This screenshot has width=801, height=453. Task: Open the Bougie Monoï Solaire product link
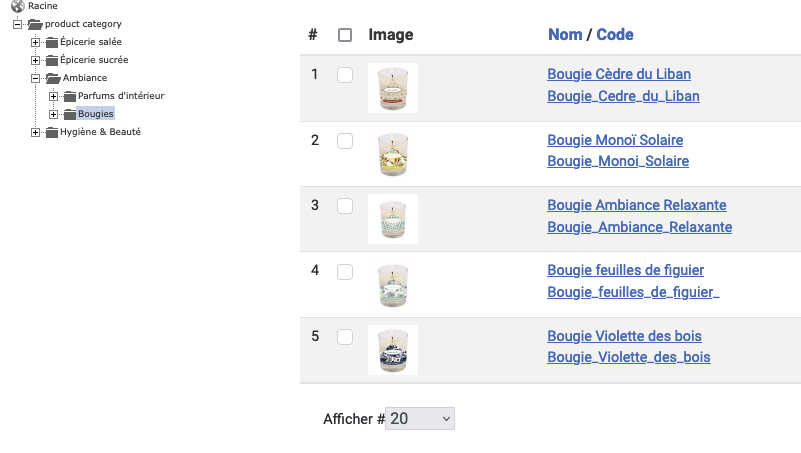(615, 140)
